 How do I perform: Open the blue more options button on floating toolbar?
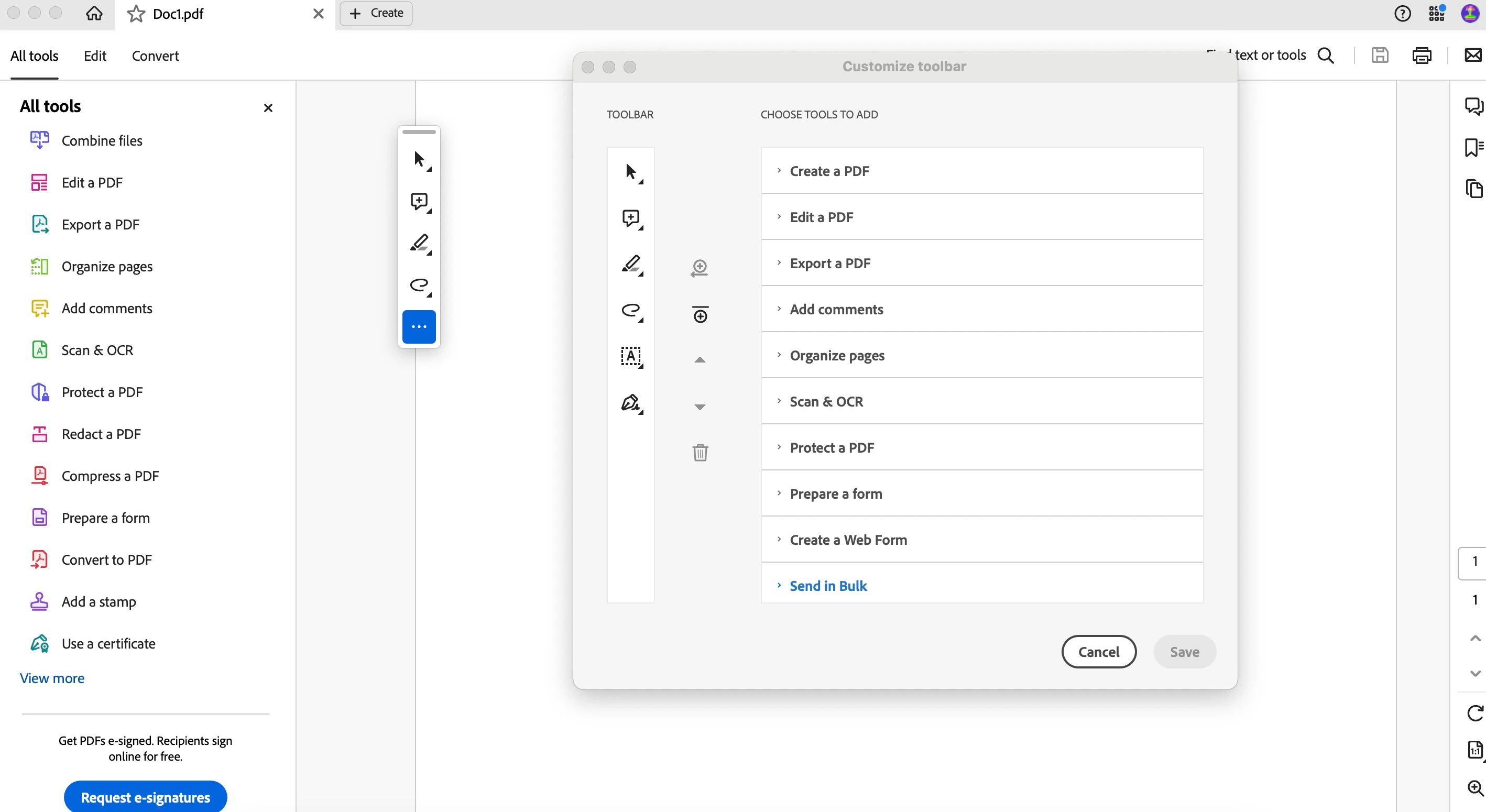[419, 326]
